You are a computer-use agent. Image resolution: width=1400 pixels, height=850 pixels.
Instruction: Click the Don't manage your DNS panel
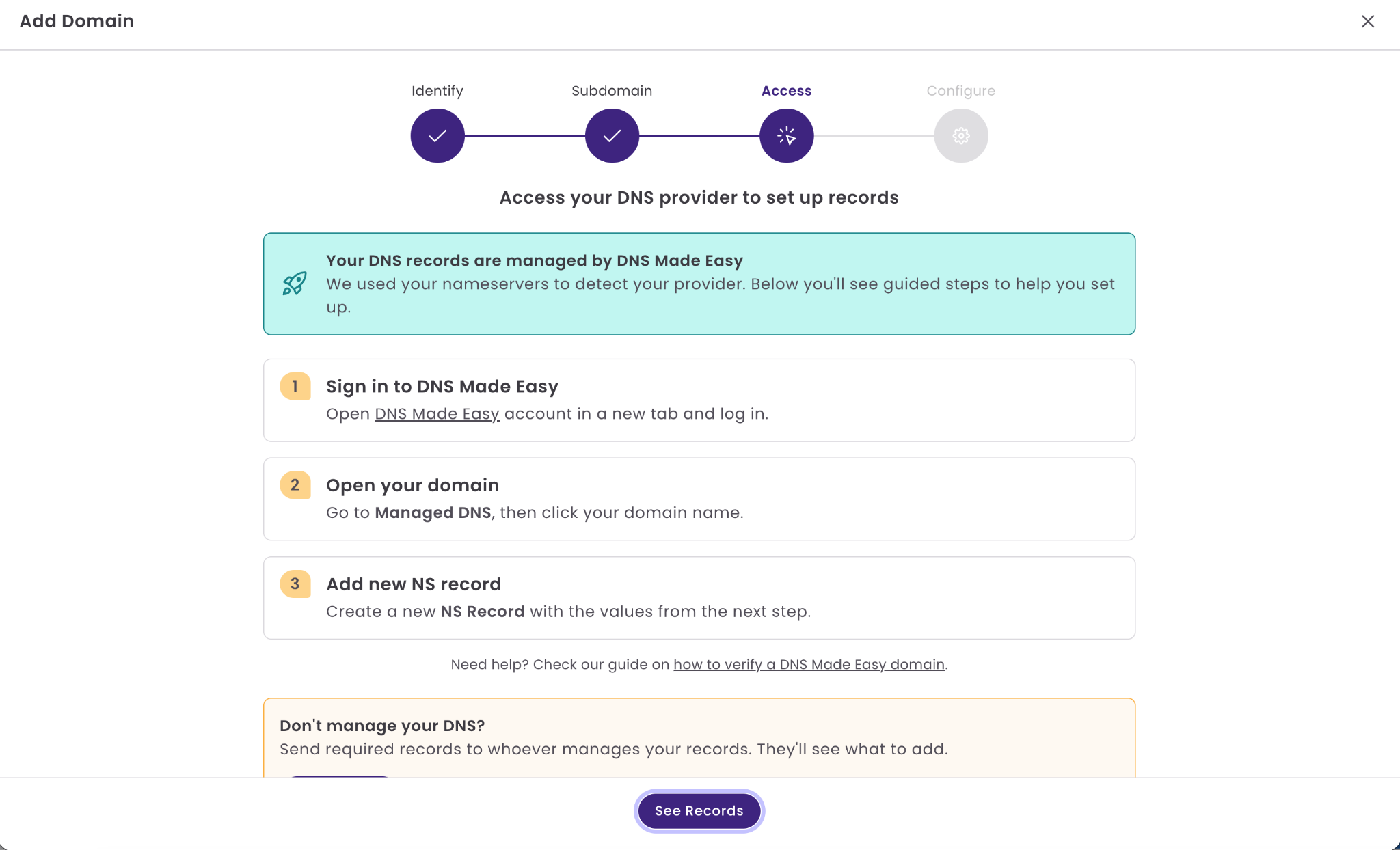(699, 738)
